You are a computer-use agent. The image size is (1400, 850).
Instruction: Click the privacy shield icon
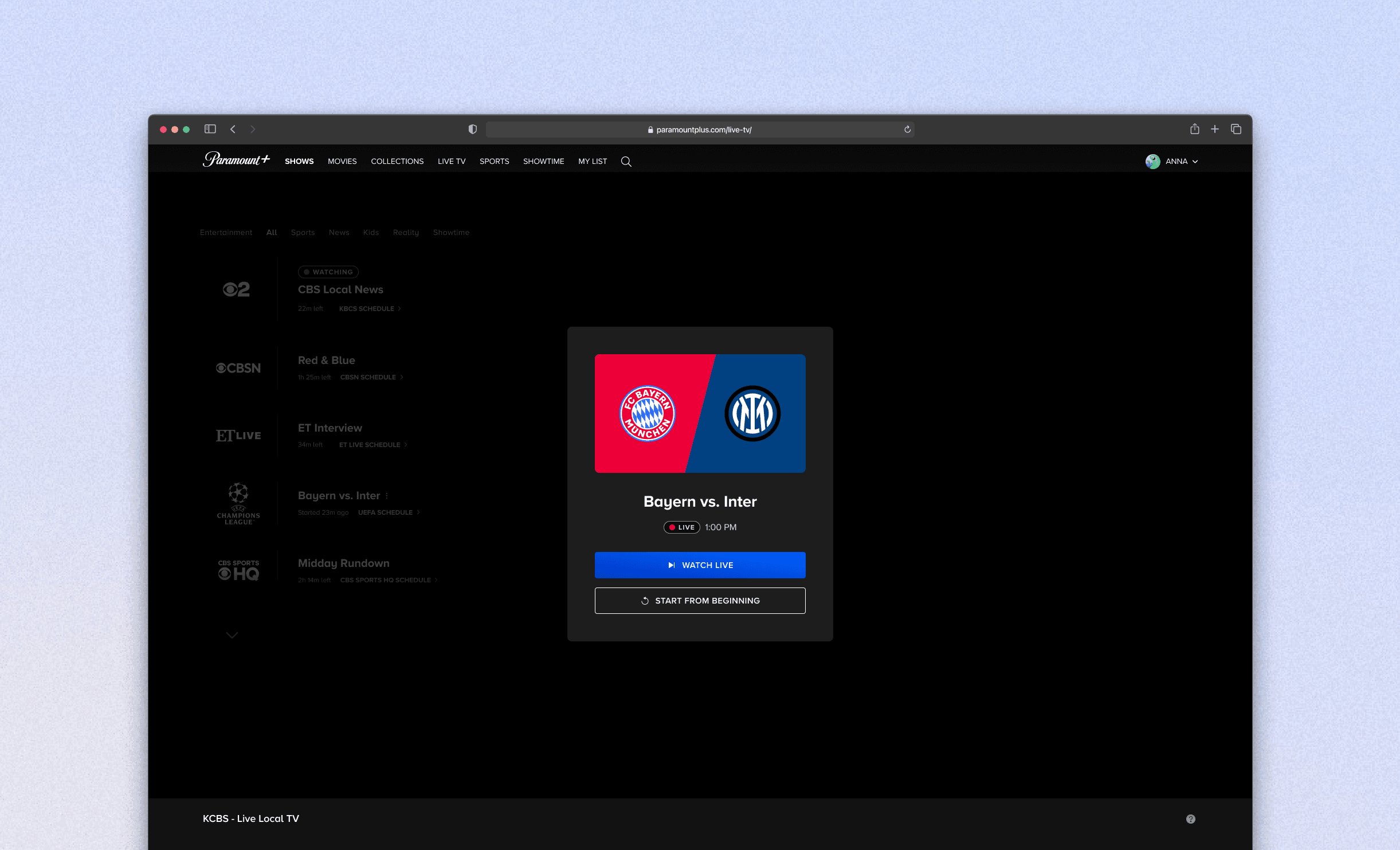click(472, 129)
